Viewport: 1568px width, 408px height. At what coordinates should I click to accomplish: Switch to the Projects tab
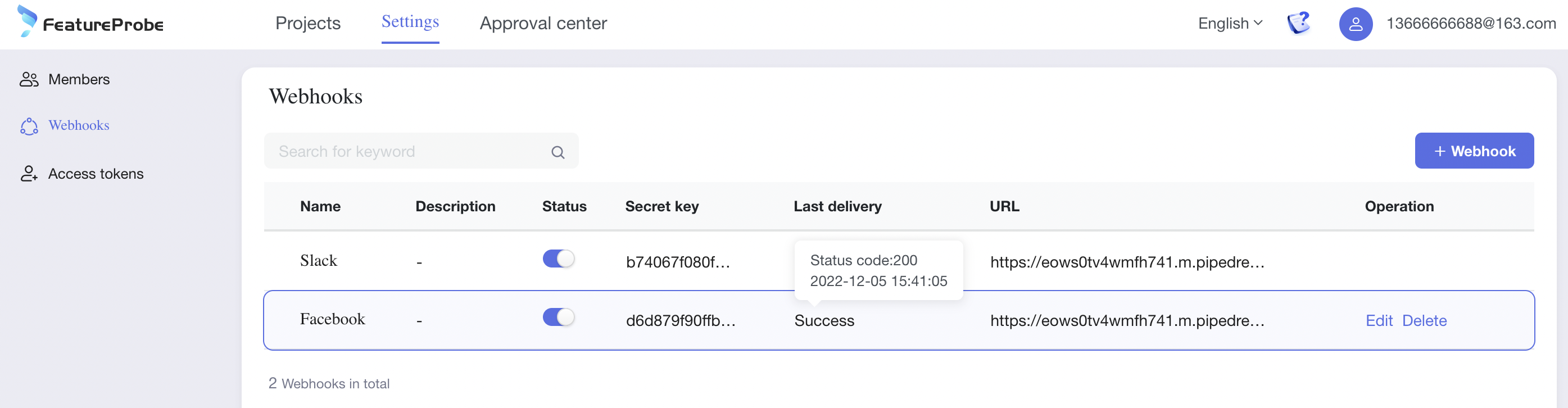coord(307,23)
